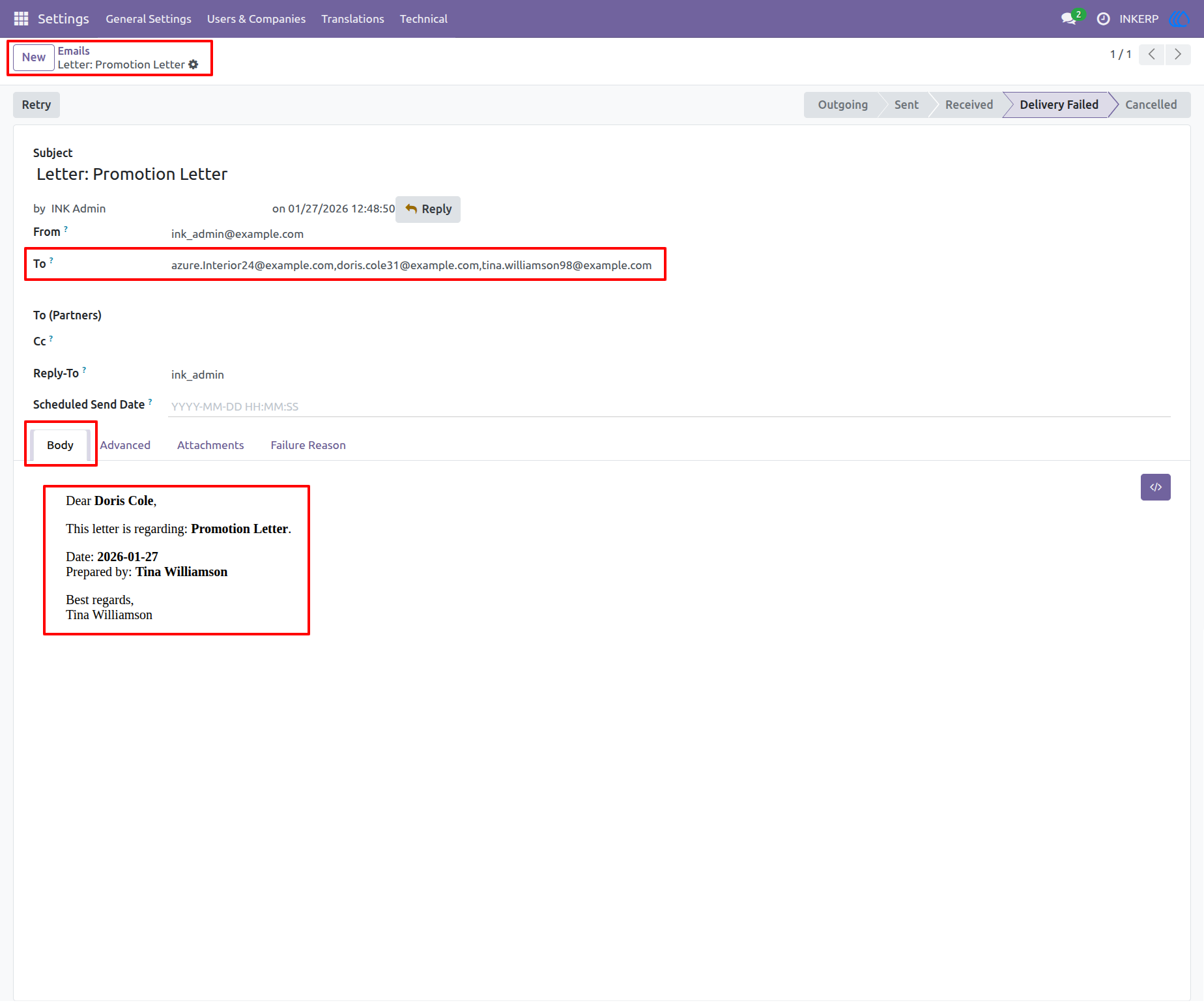The image size is (1204, 1003).
Task: Open the General Settings menu
Action: click(x=149, y=19)
